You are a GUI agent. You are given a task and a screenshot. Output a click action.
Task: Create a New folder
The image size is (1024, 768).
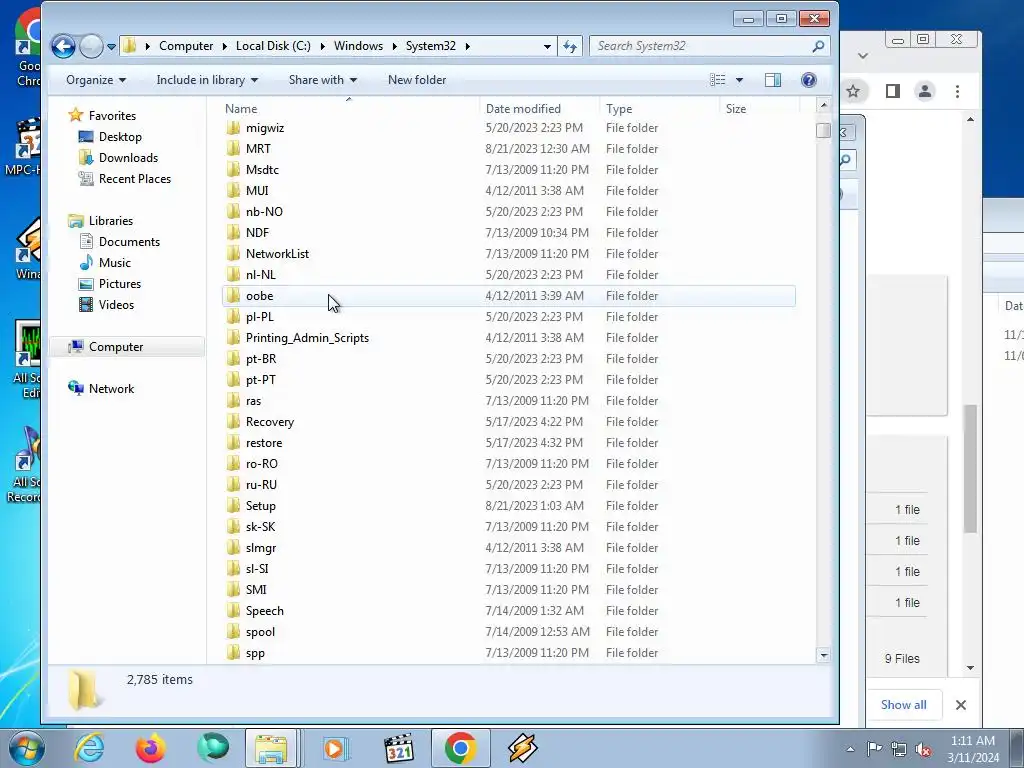417,80
